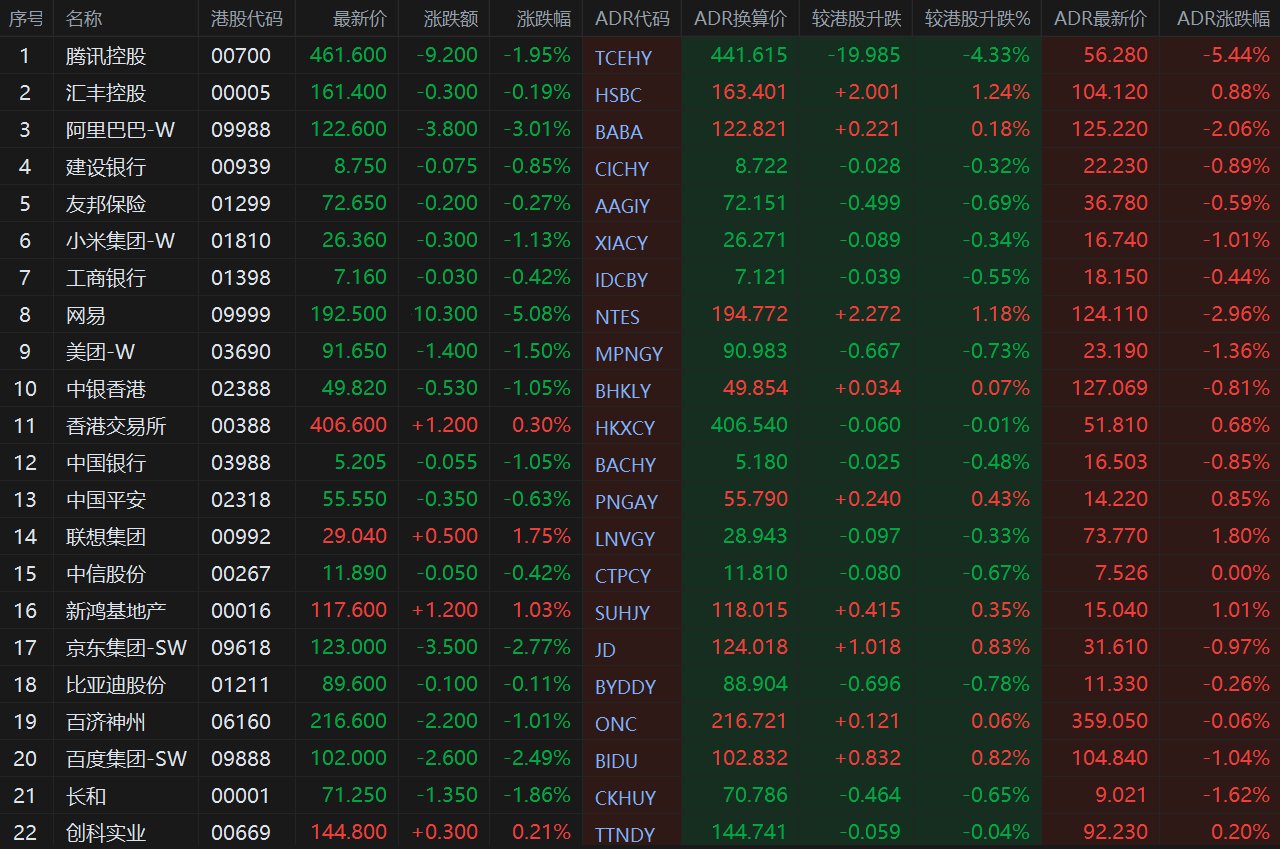The width and height of the screenshot is (1280, 849).
Task: Sort by the 序号 column header
Action: [x=25, y=18]
